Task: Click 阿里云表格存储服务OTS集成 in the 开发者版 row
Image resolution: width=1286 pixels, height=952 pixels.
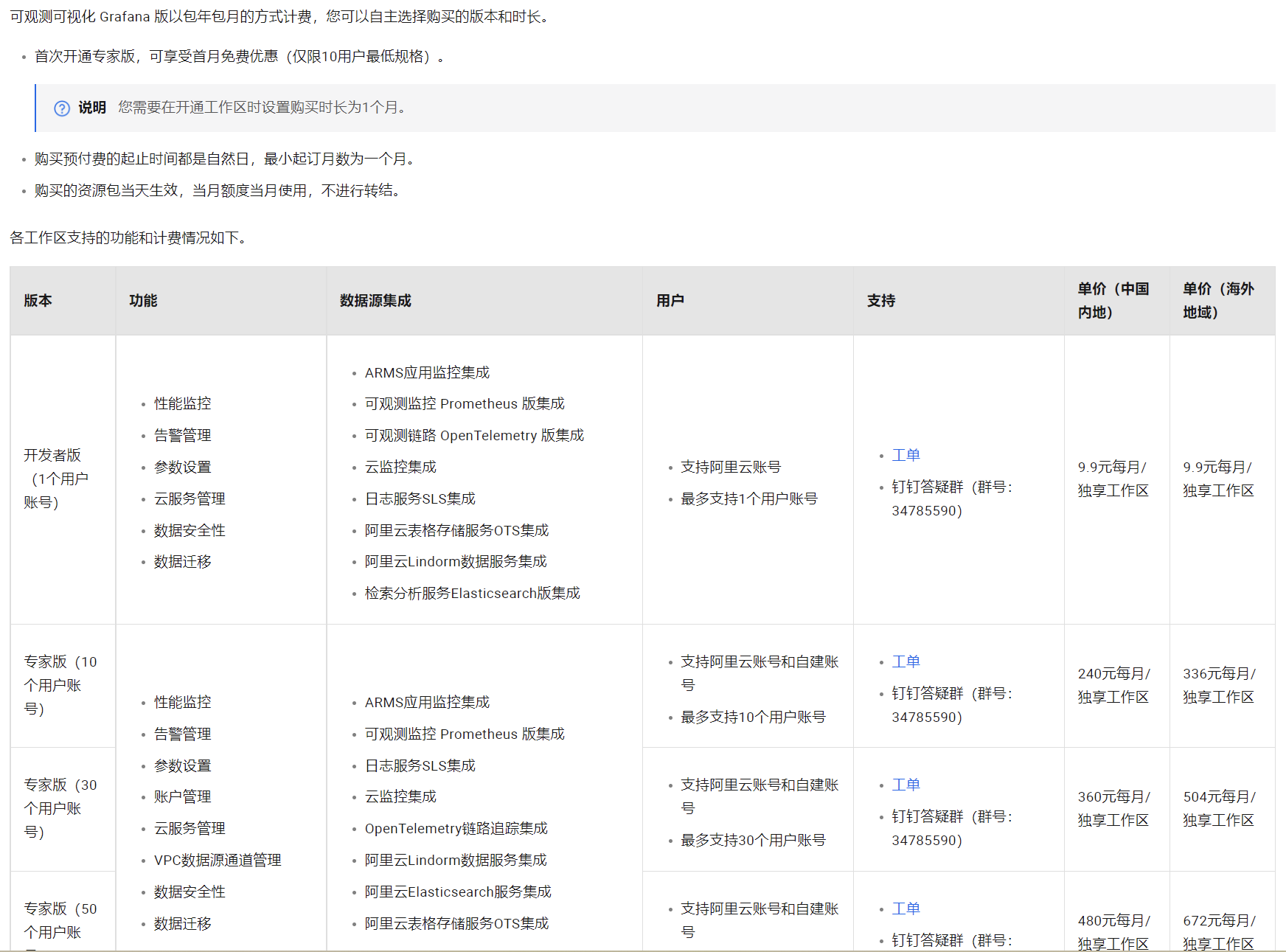Action: click(x=456, y=531)
